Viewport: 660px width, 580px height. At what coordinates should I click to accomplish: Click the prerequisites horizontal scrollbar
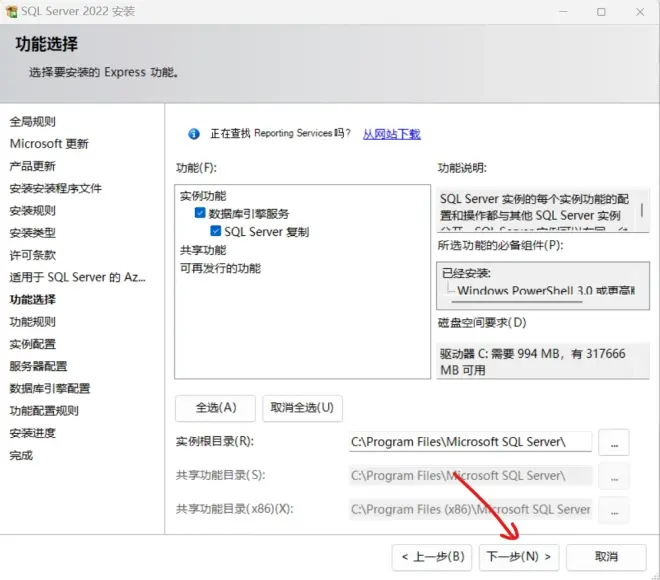pos(517,302)
